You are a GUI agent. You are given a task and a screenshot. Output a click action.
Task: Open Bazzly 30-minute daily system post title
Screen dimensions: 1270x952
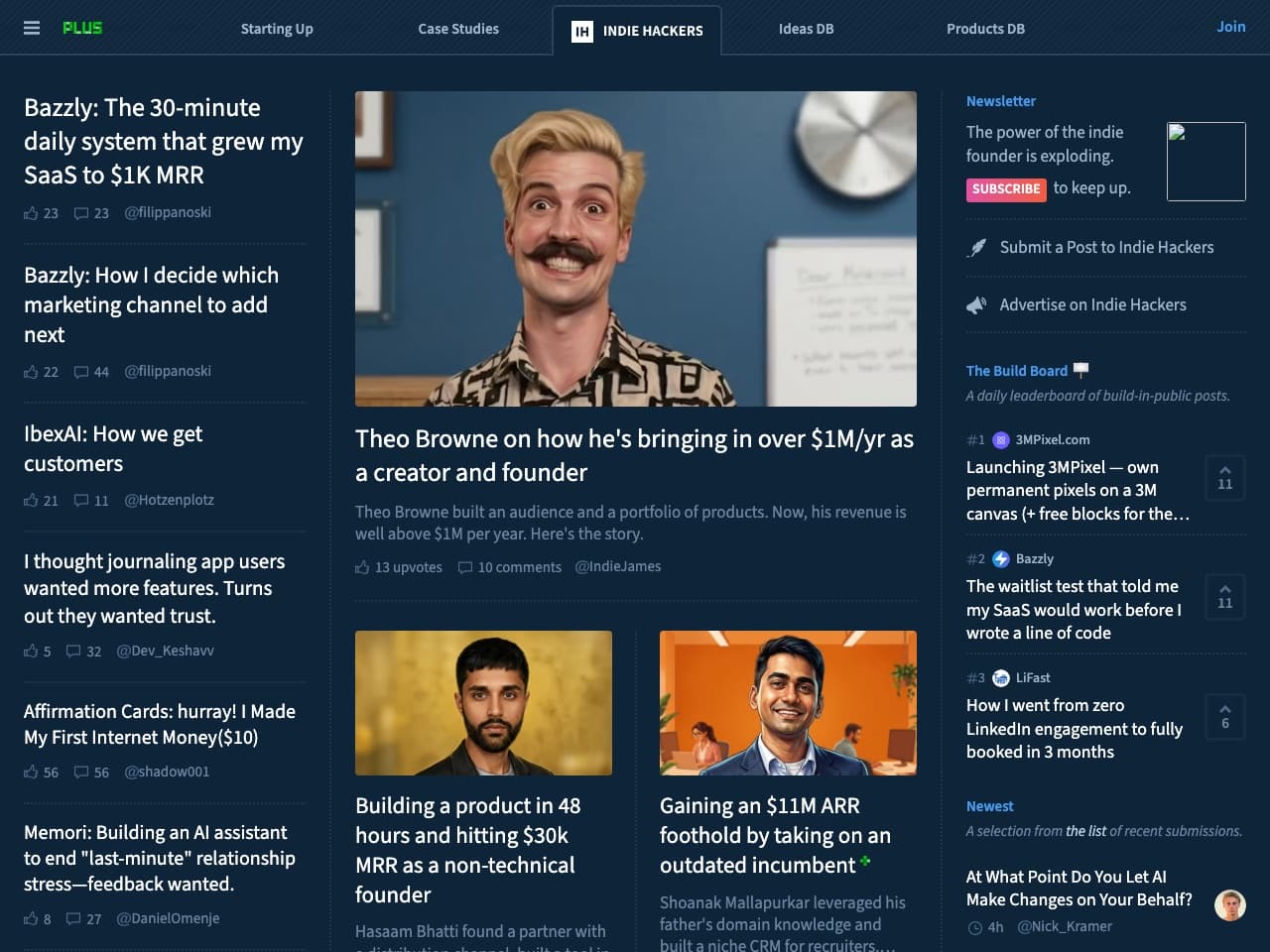pos(164,142)
